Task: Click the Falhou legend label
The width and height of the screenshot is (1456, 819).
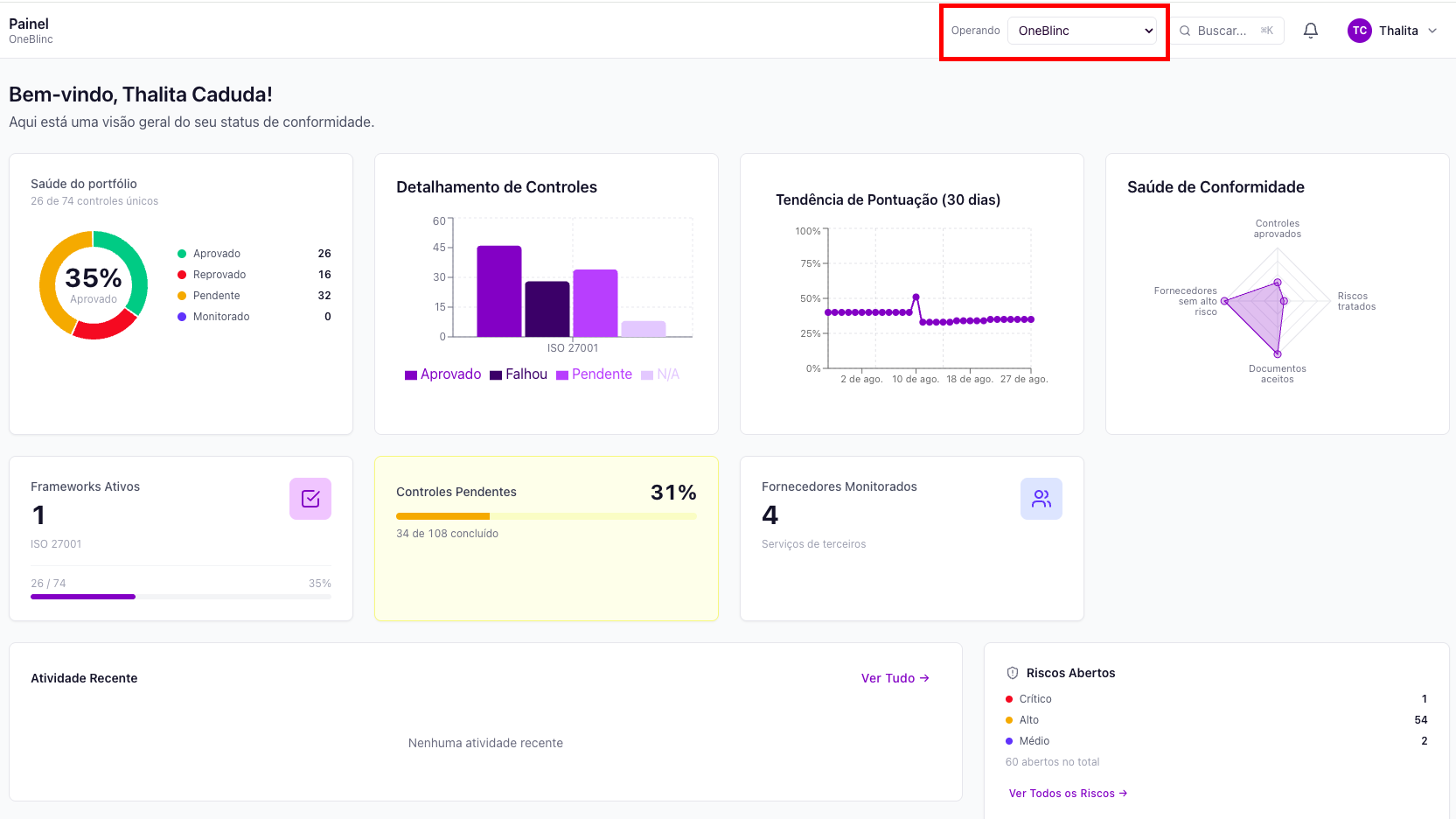Action: click(x=526, y=374)
